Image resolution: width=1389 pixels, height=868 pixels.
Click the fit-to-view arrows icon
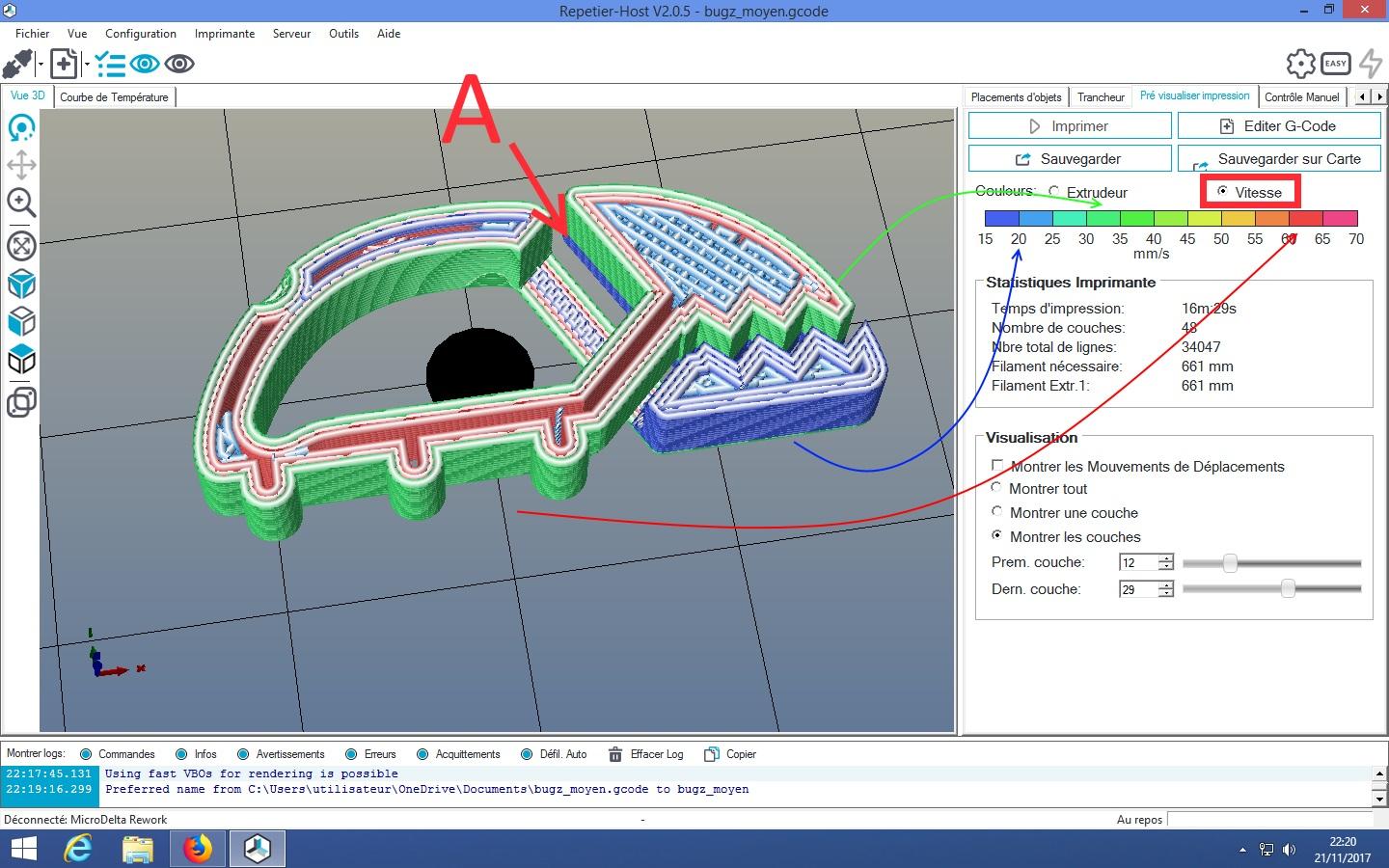(x=21, y=246)
